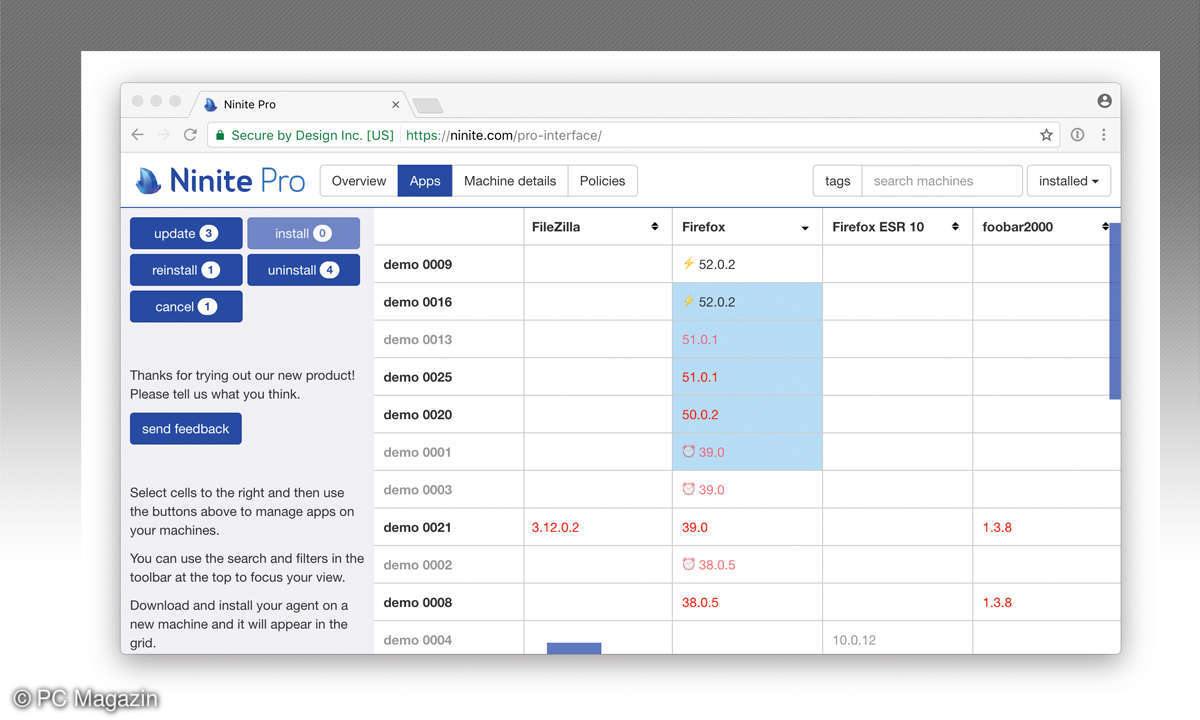Image resolution: width=1200 pixels, height=720 pixels.
Task: Bookmark page with star icon
Action: (1046, 135)
